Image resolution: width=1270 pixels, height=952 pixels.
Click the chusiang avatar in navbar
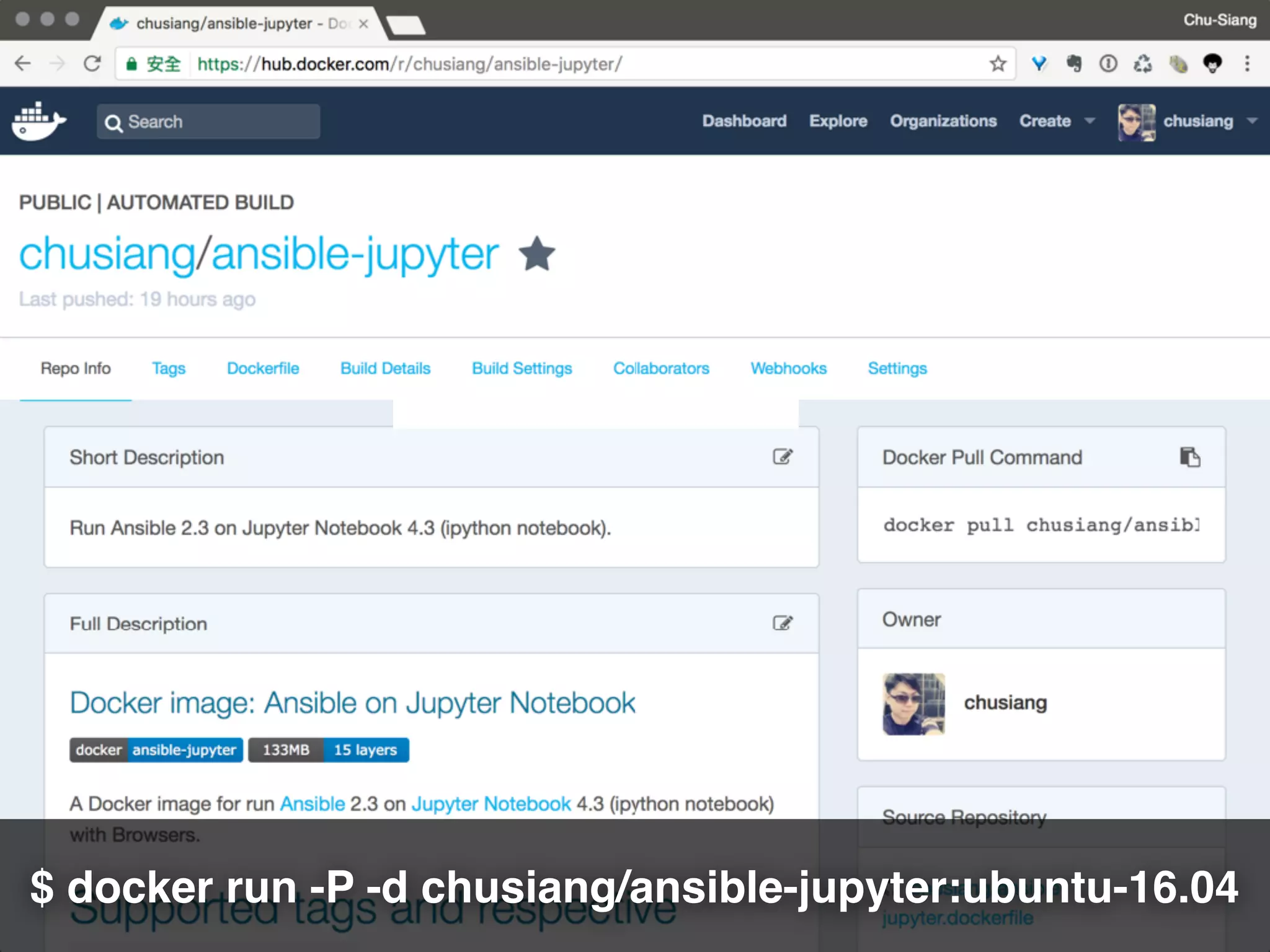pos(1137,122)
